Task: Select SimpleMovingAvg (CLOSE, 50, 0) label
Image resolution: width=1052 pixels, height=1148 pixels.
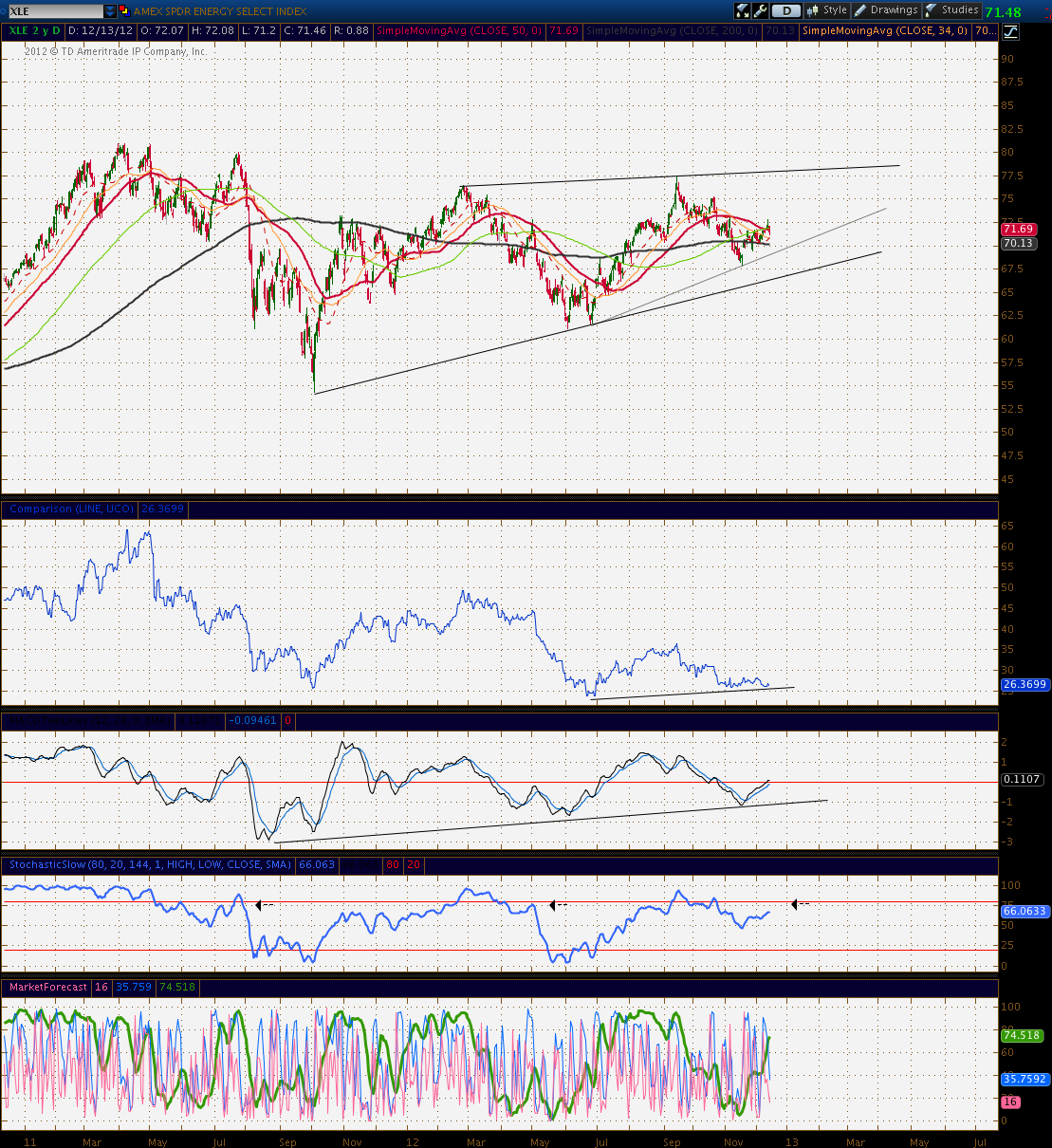Action: coord(460,31)
